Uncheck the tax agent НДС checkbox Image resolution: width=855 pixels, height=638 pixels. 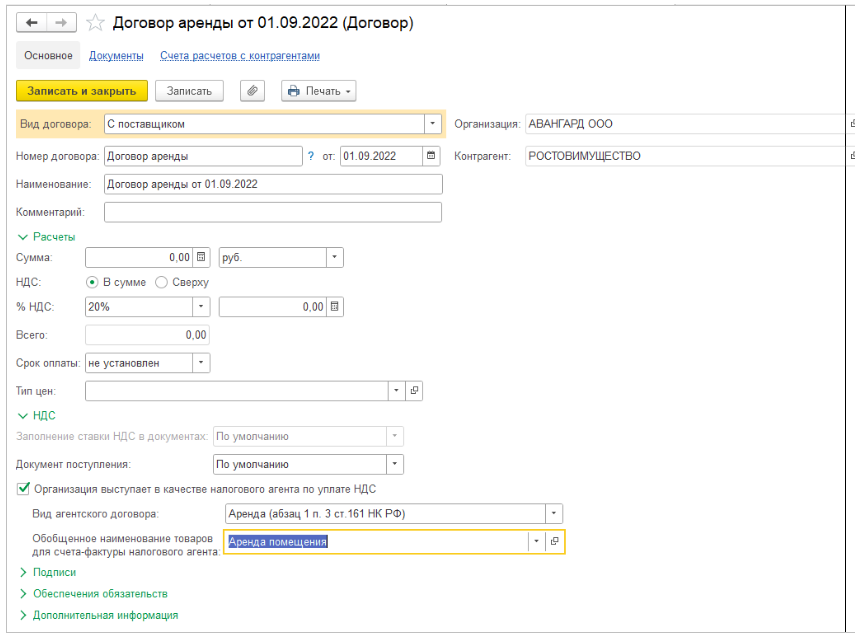coord(23,489)
